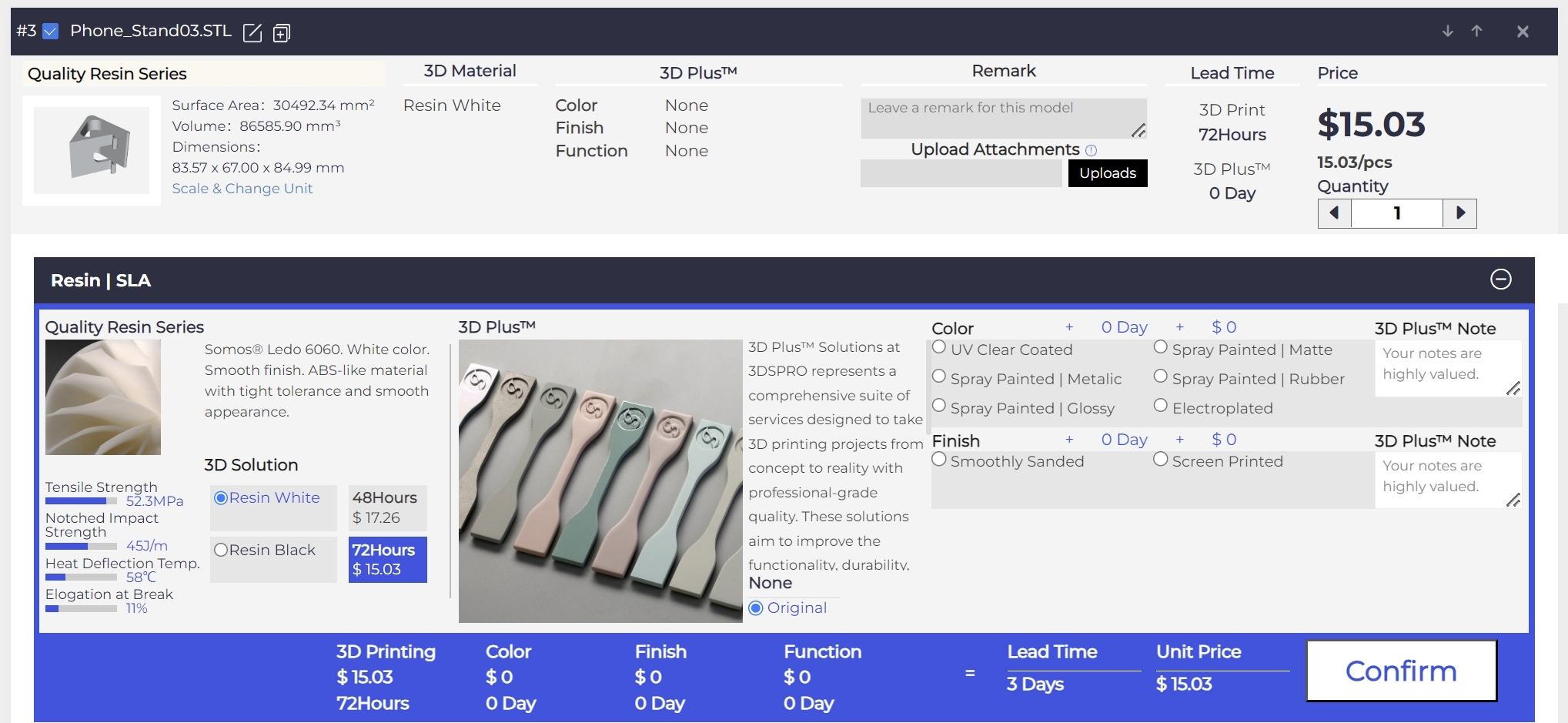Move model up with the up arrow icon
Screen dimensions: 1568x723
[1476, 32]
